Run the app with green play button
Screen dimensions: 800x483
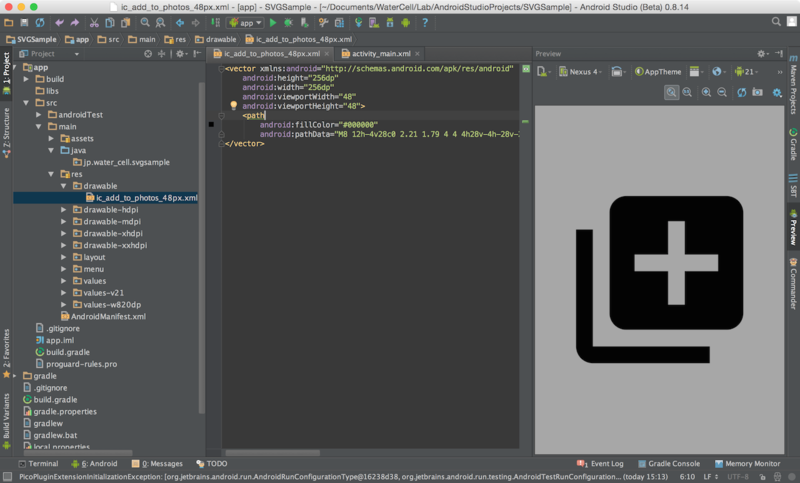pos(273,22)
